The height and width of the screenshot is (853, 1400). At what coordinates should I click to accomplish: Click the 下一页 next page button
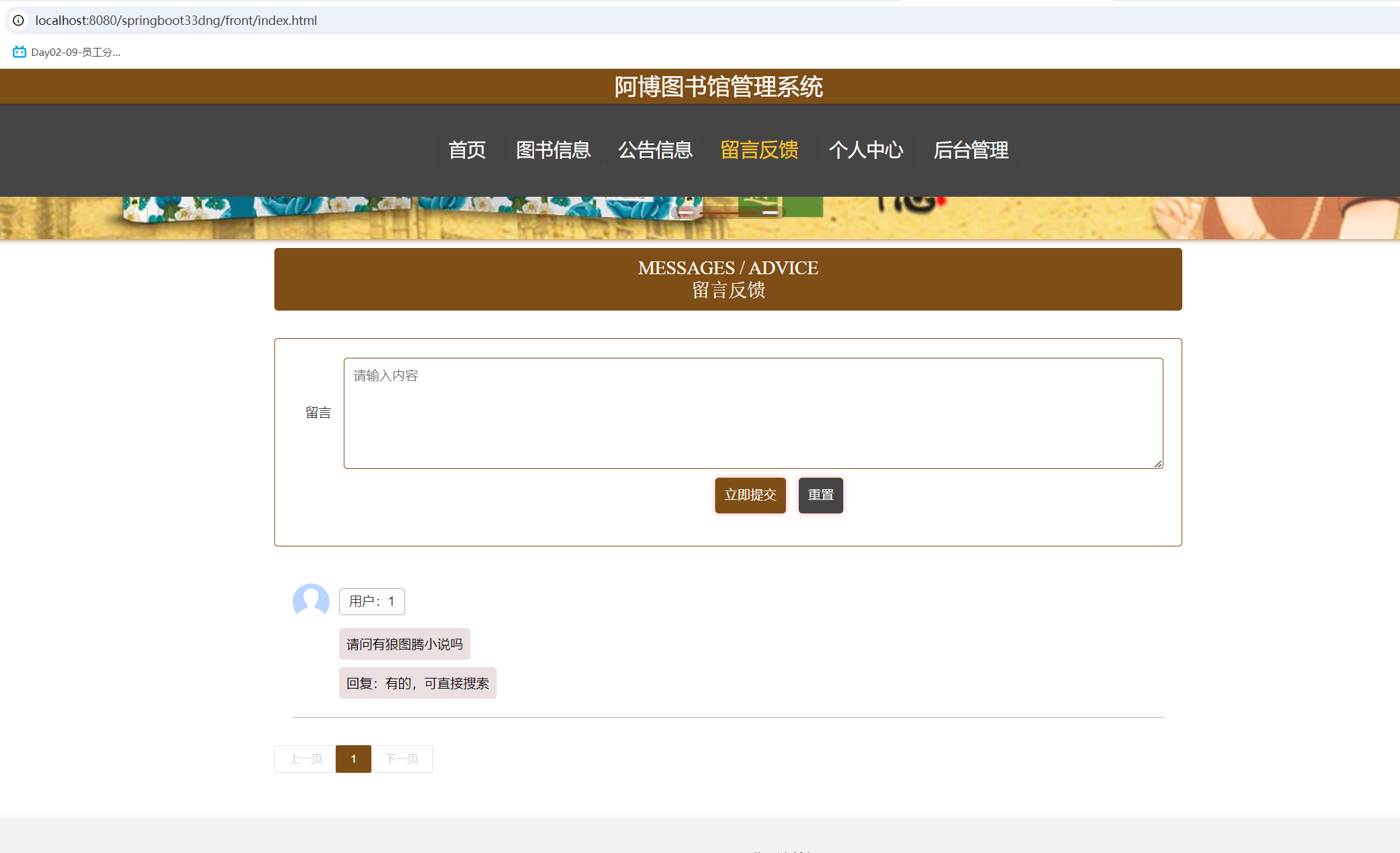point(402,759)
